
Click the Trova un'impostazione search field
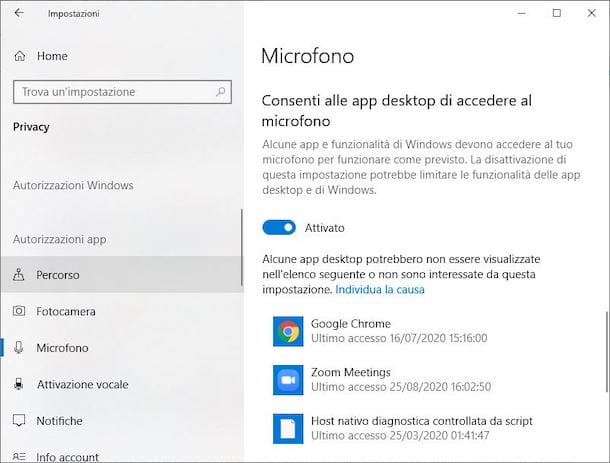click(x=122, y=92)
